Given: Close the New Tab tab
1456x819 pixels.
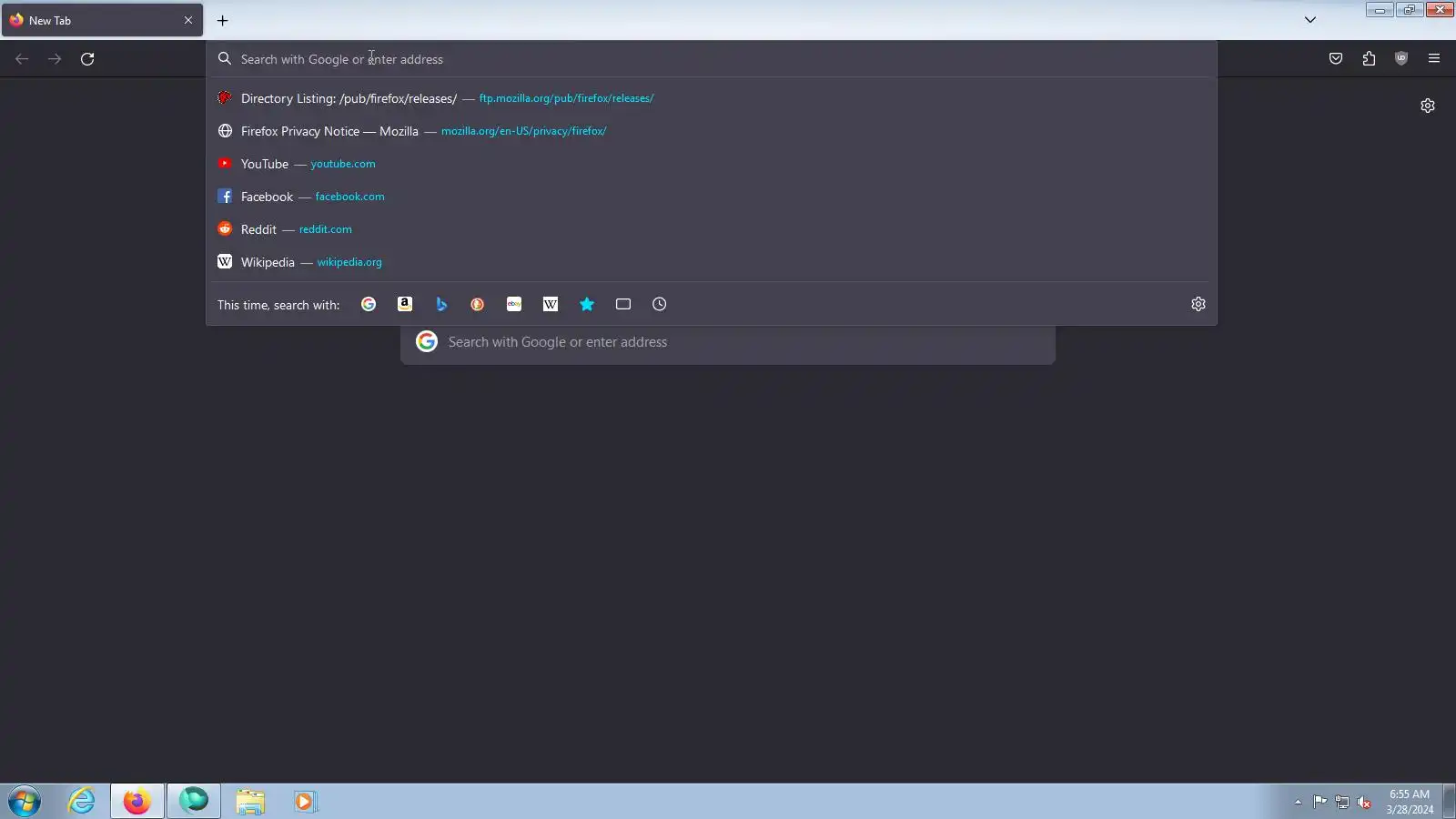Looking at the screenshot, I should click(188, 20).
